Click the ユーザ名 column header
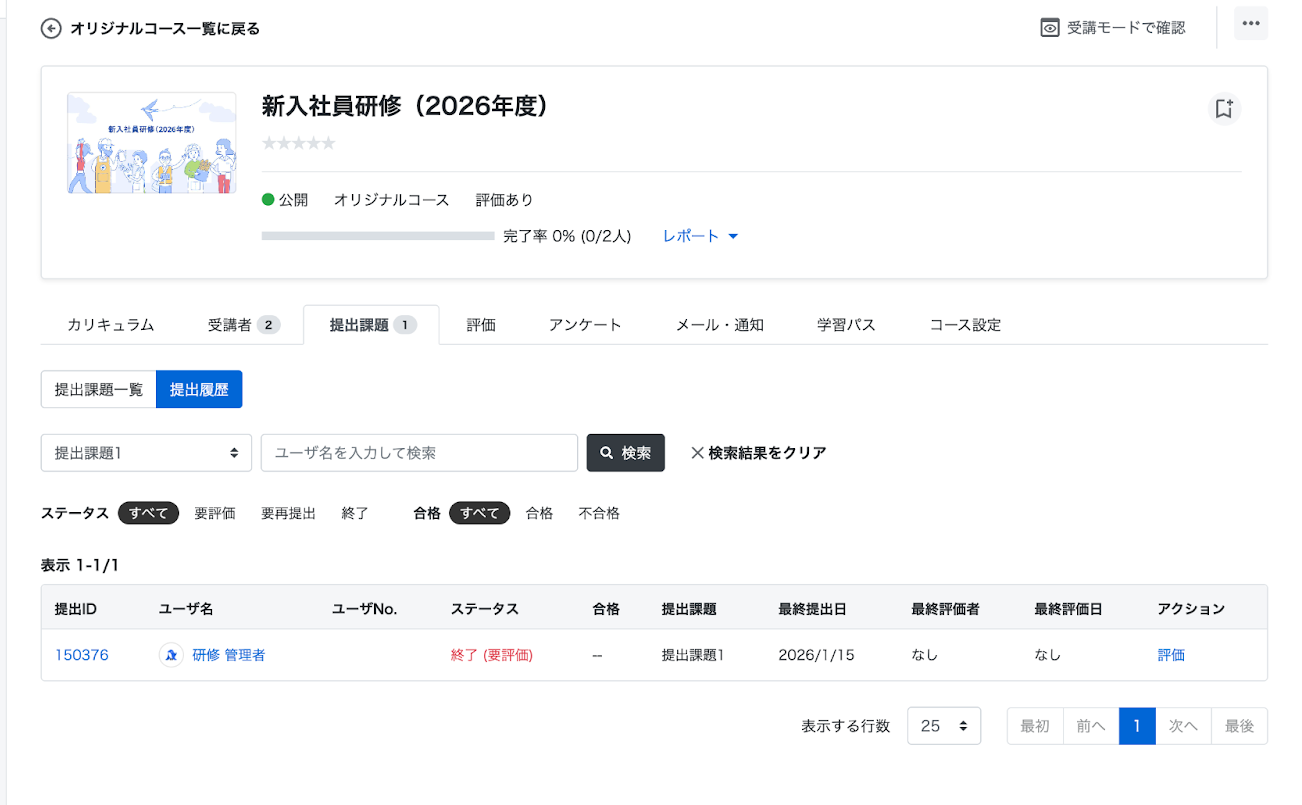 [x=186, y=608]
